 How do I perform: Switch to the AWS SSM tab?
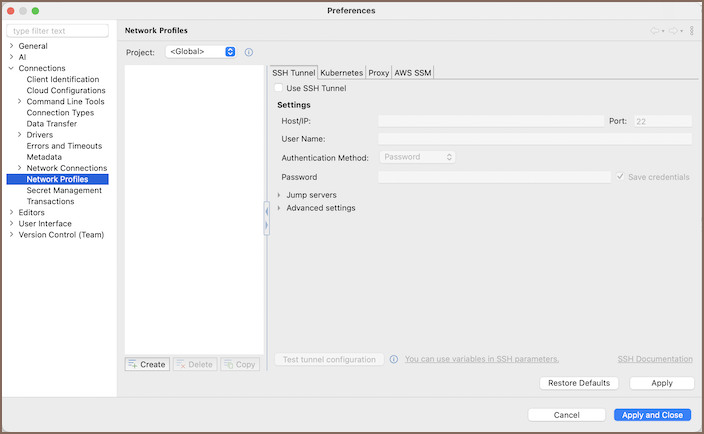pyautogui.click(x=413, y=73)
